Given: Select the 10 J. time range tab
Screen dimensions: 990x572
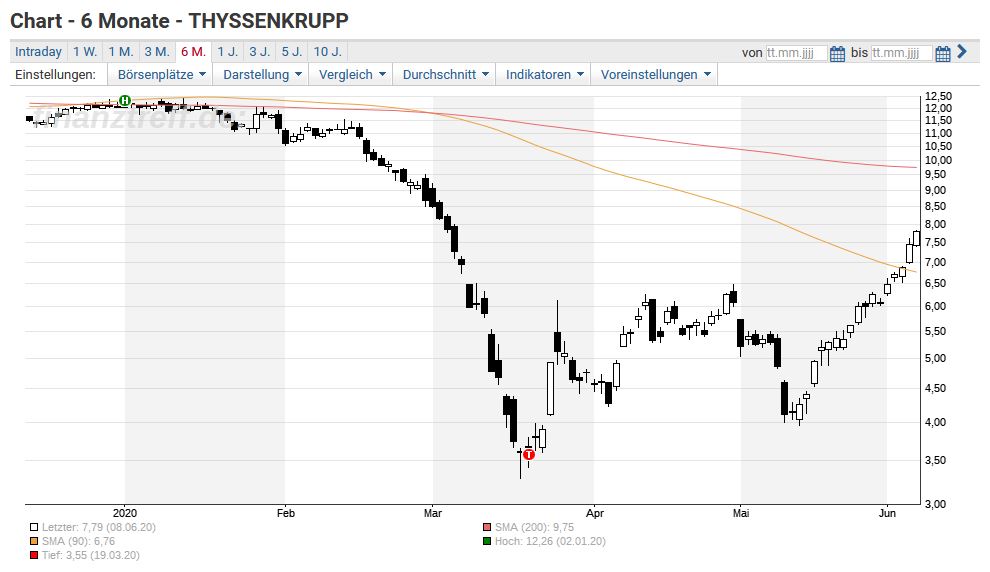Looking at the screenshot, I should pos(327,52).
